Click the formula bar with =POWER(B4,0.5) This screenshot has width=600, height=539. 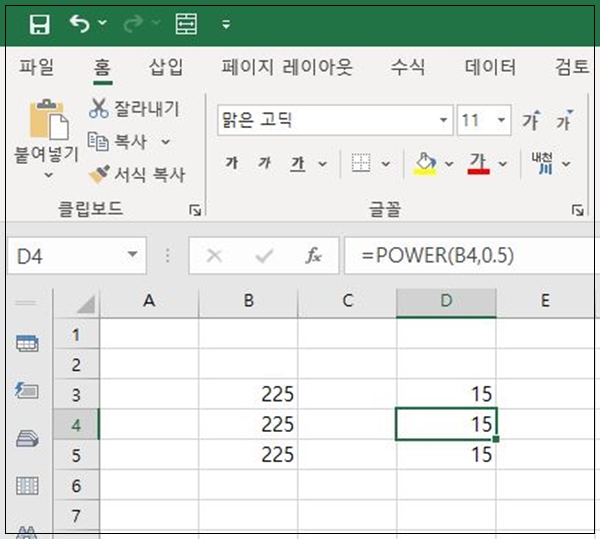coord(470,256)
